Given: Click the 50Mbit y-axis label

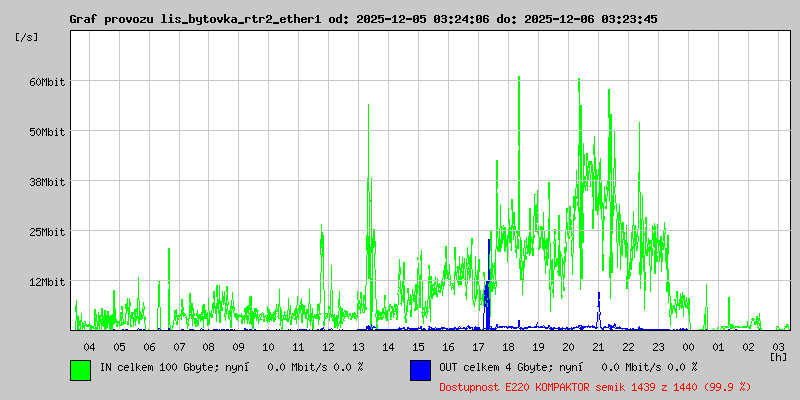Looking at the screenshot, I should 47,132.
